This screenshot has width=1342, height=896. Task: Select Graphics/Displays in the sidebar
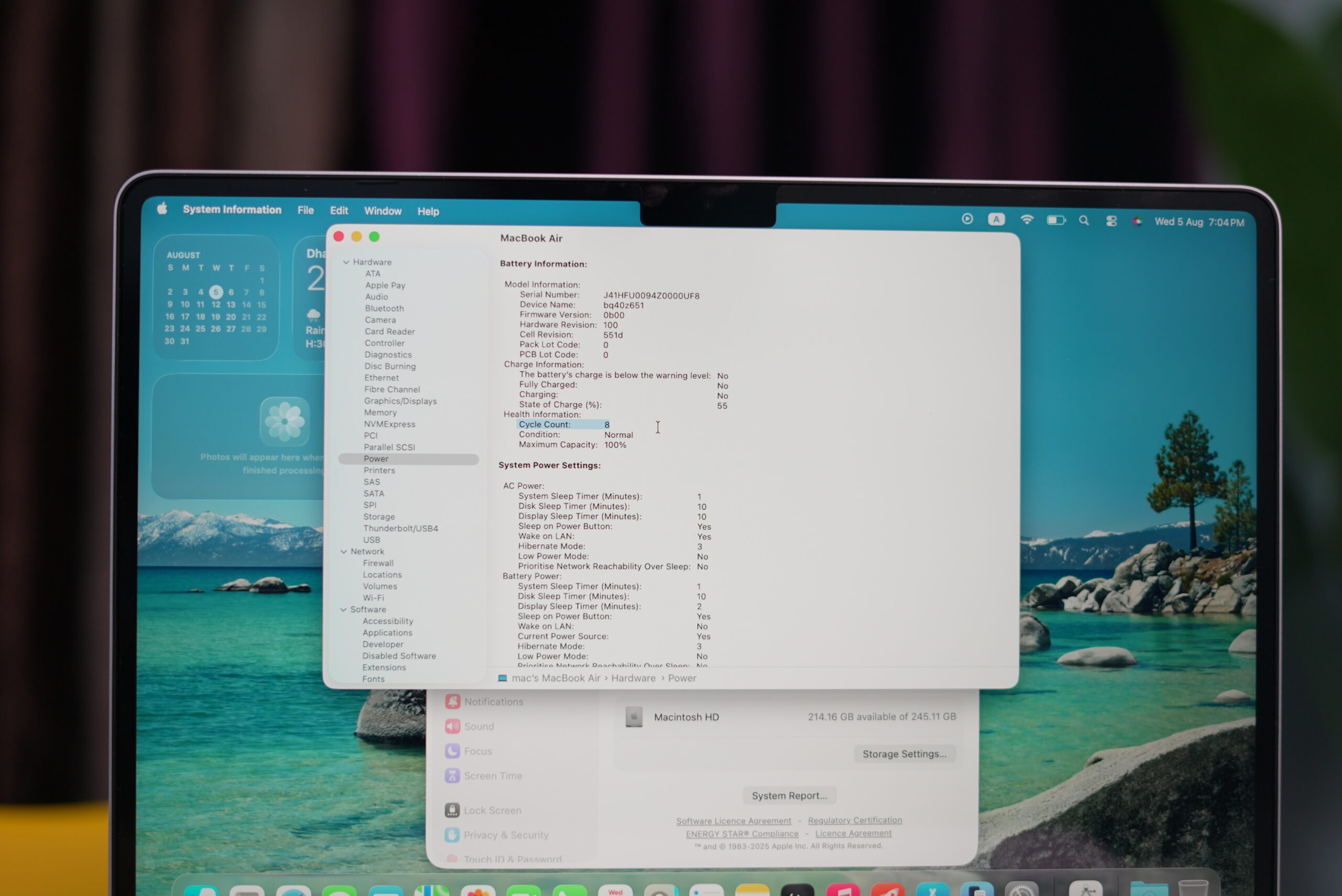[x=400, y=401]
